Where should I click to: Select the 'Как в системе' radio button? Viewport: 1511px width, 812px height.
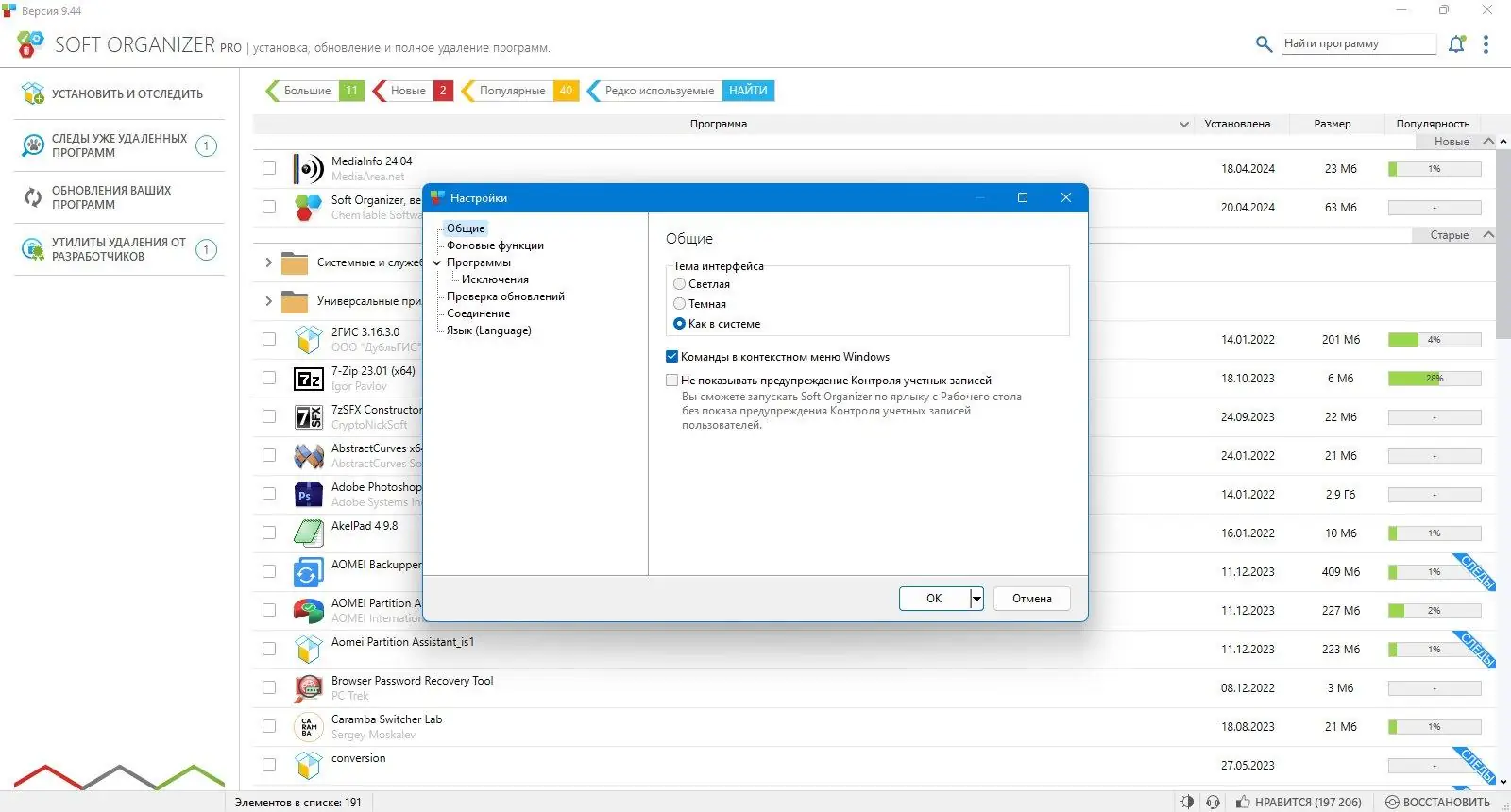(x=679, y=323)
